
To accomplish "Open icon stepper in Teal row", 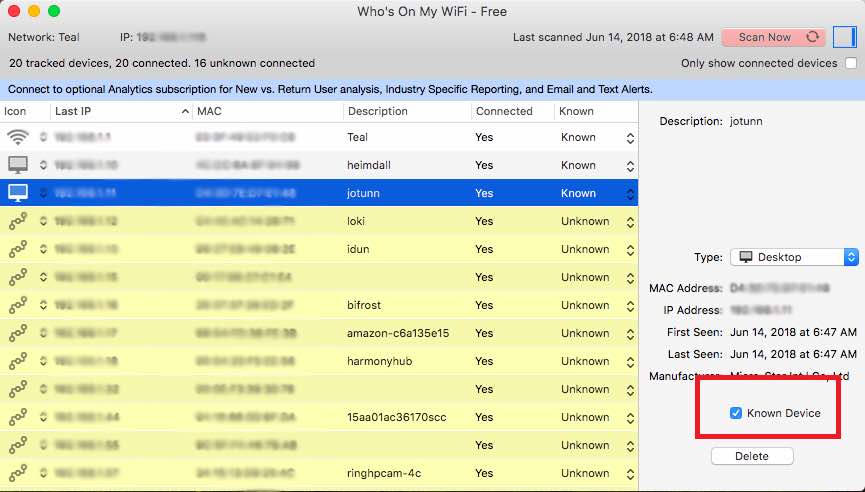I will pyautogui.click(x=43, y=137).
